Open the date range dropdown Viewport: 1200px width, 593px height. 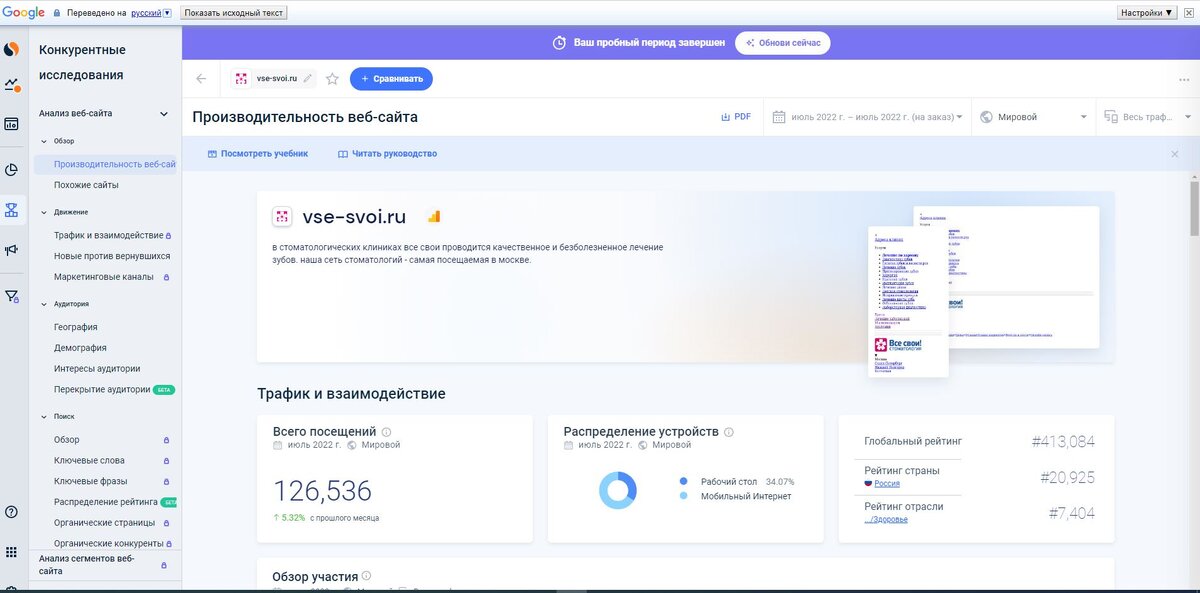click(x=867, y=117)
